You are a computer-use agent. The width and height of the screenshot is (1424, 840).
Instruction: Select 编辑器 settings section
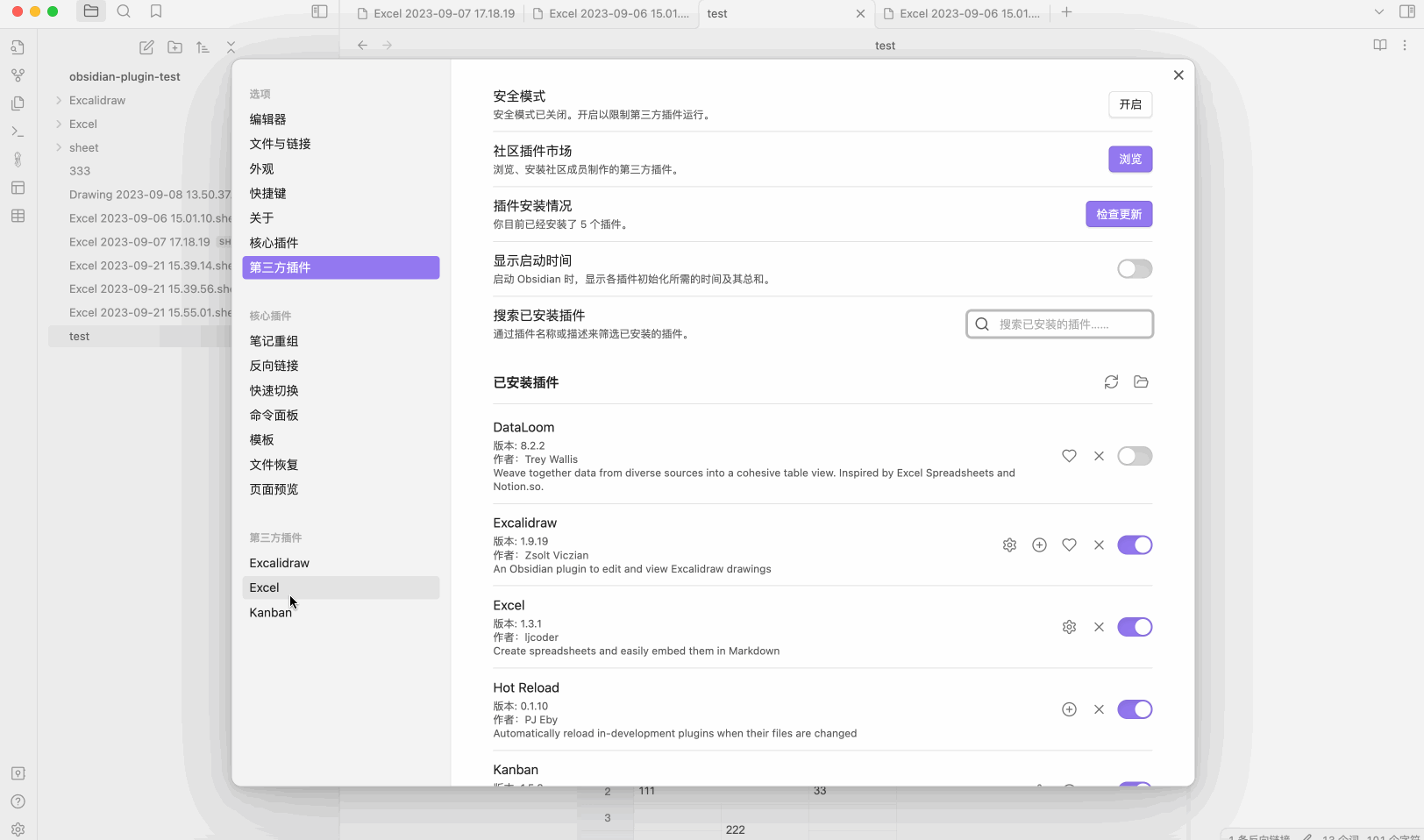click(x=340, y=119)
